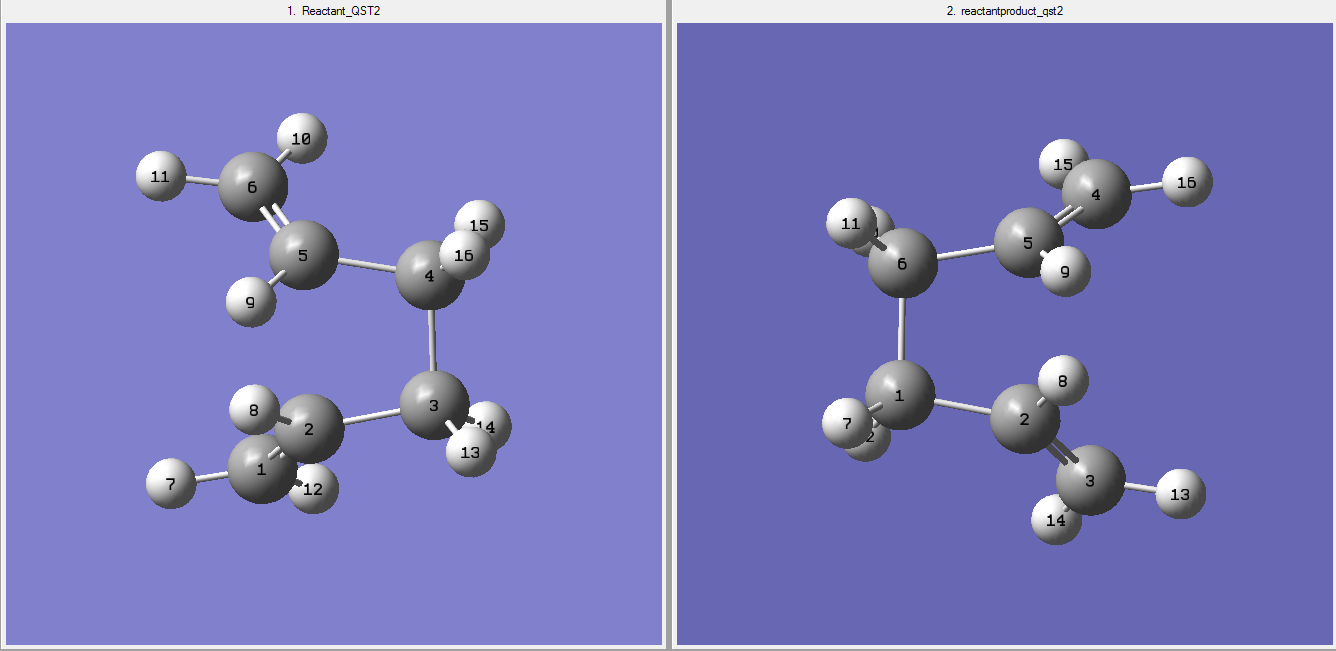
Task: Click the bond between atoms 3 and 4, Reactant_QST2
Action: pos(432,340)
